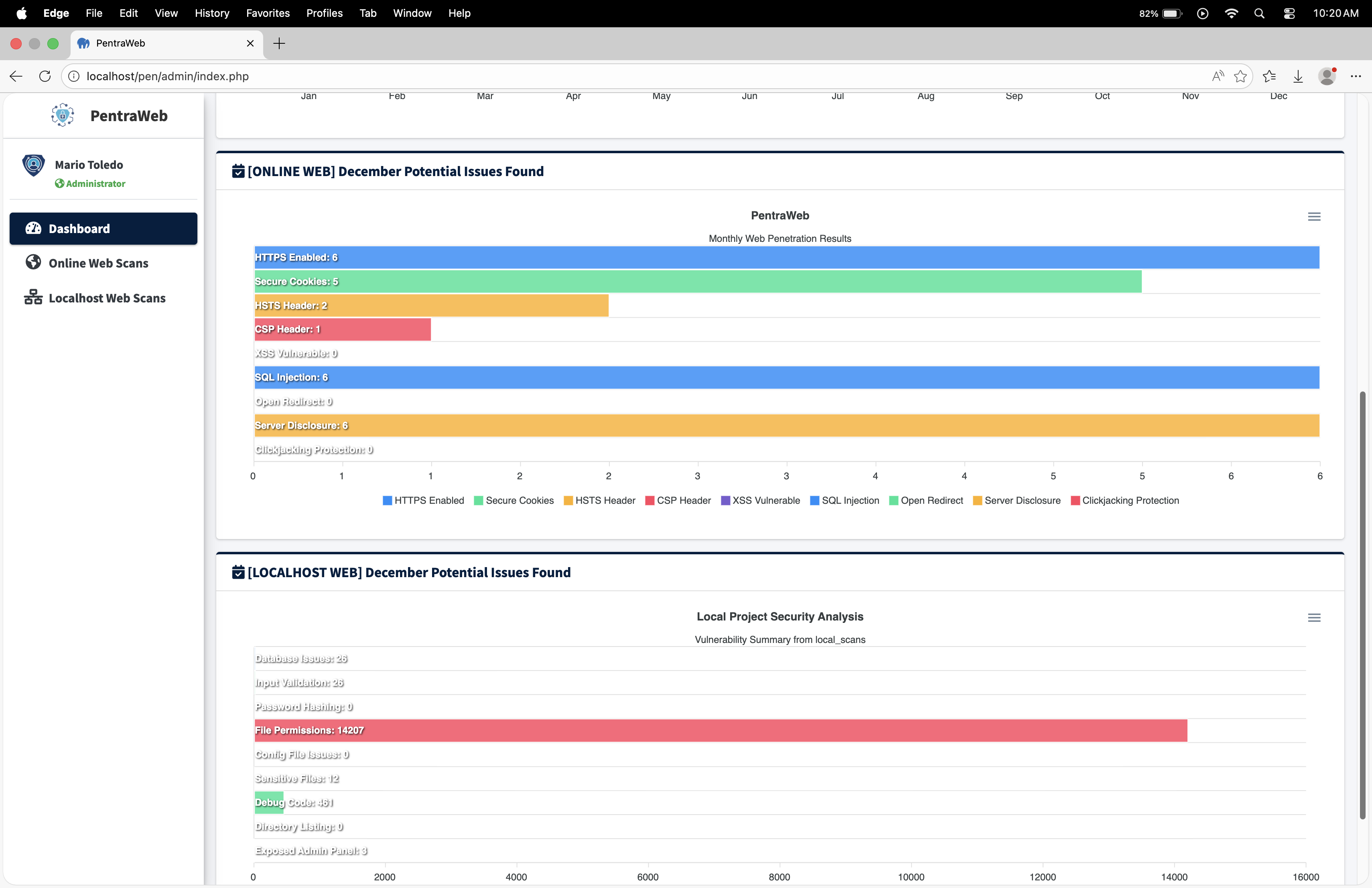
Task: Open PentraWeb chart hamburger menu
Action: (x=1314, y=217)
